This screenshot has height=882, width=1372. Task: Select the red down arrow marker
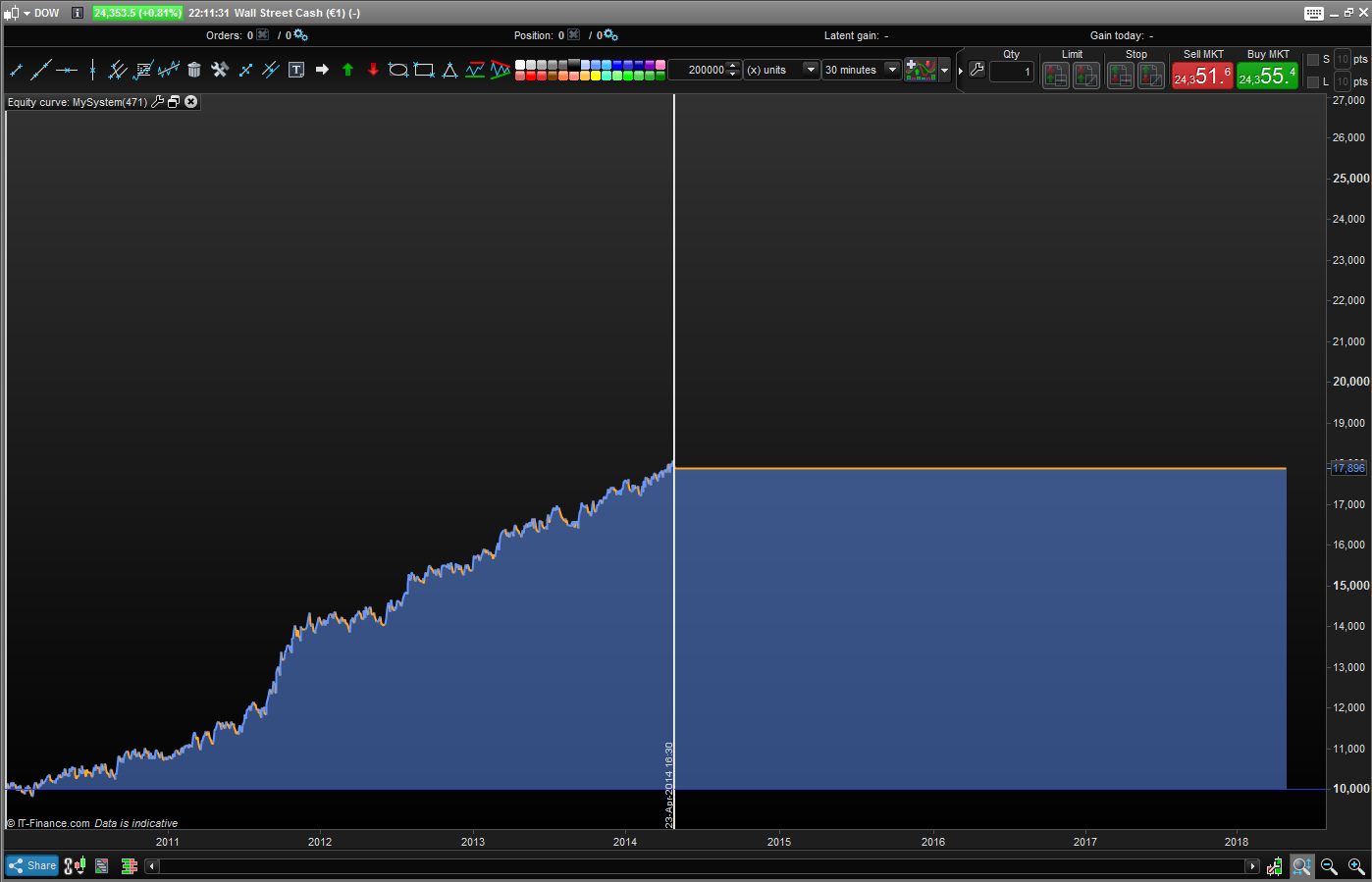click(373, 70)
